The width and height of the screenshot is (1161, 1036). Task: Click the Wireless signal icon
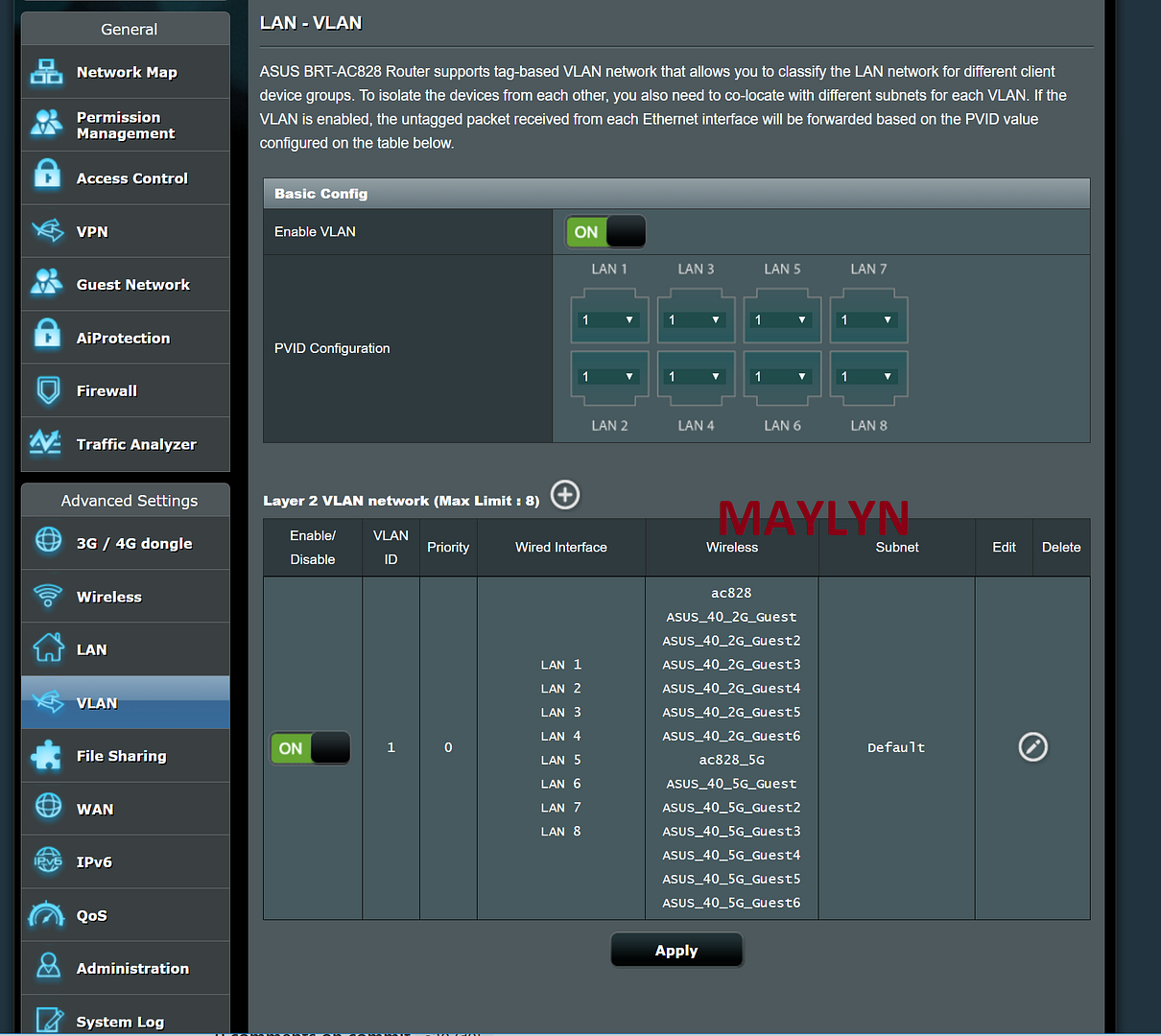click(47, 596)
